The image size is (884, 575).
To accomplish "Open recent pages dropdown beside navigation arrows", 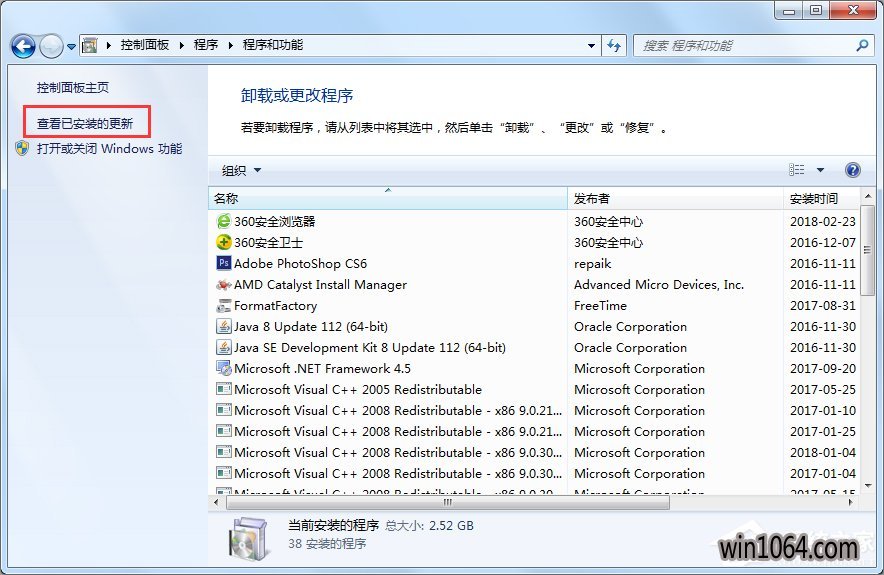I will (71, 47).
